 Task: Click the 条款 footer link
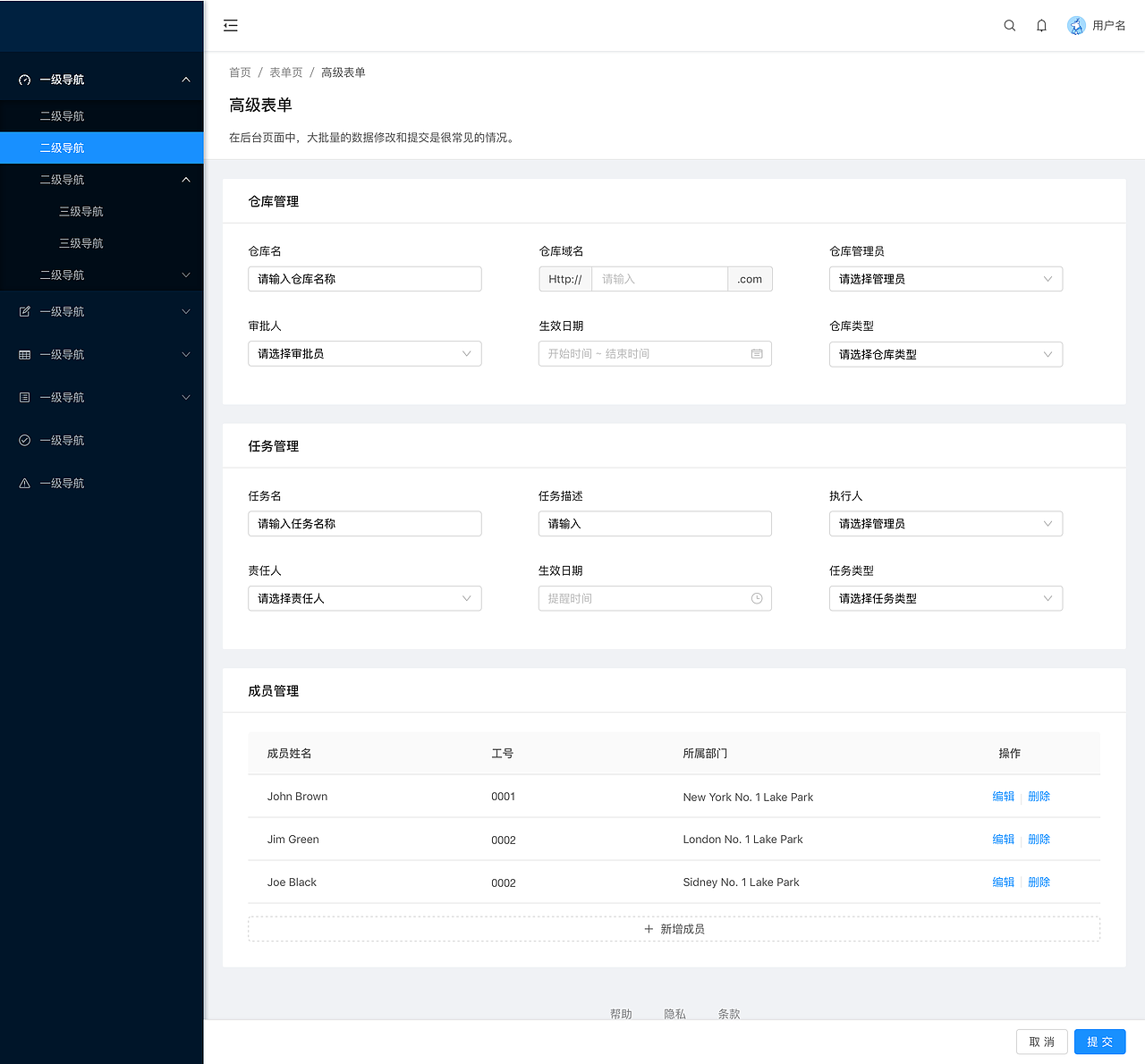pos(729,1014)
